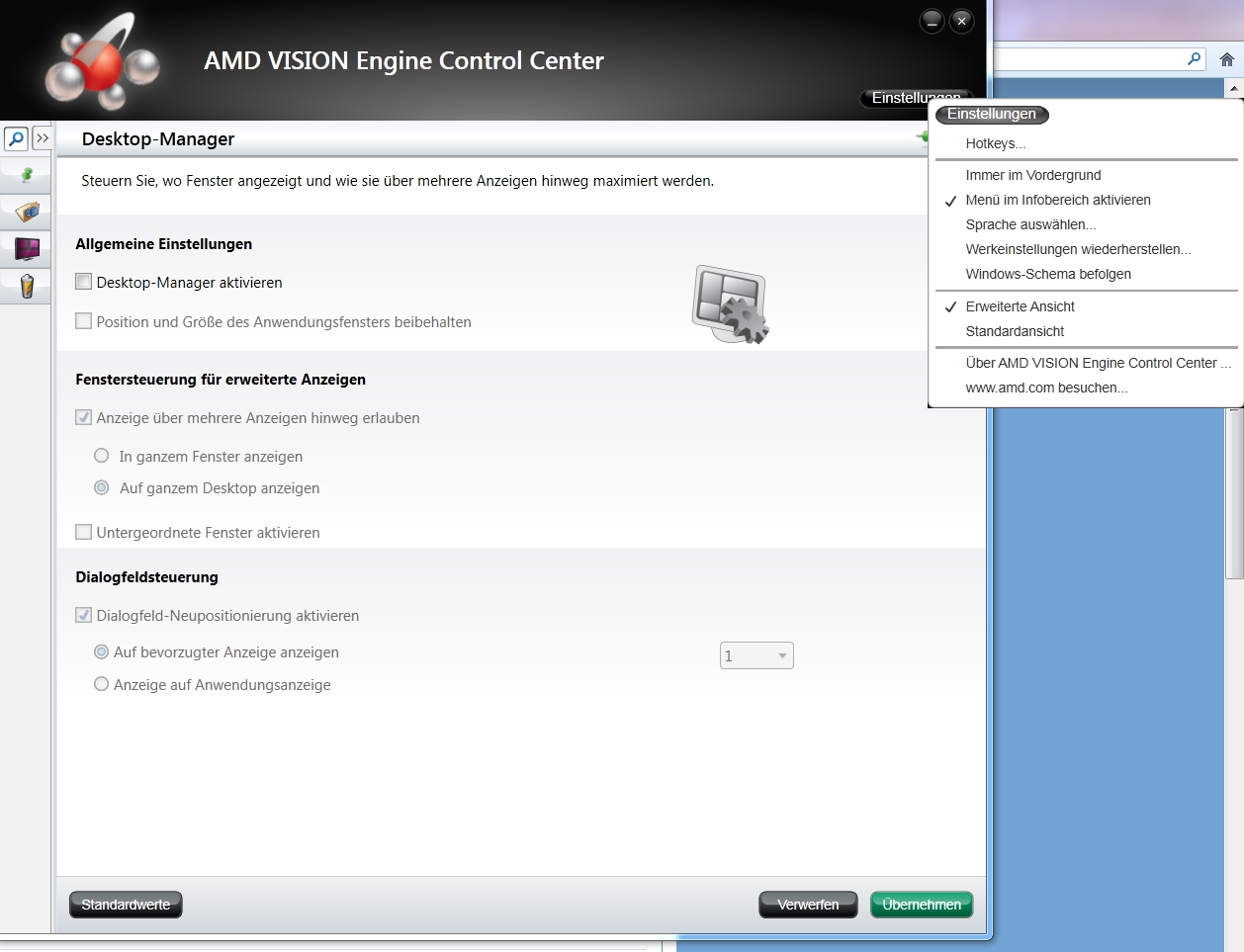
Task: Click the green Übernehmen button
Action: tap(922, 905)
